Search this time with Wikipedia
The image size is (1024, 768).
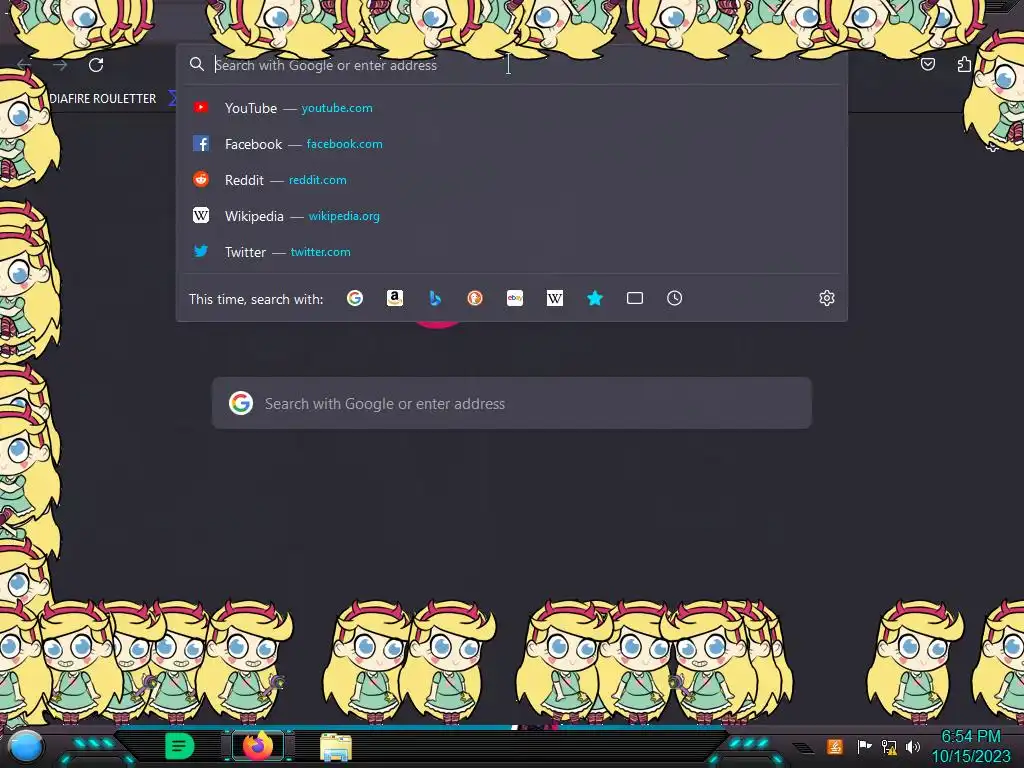coord(554,298)
